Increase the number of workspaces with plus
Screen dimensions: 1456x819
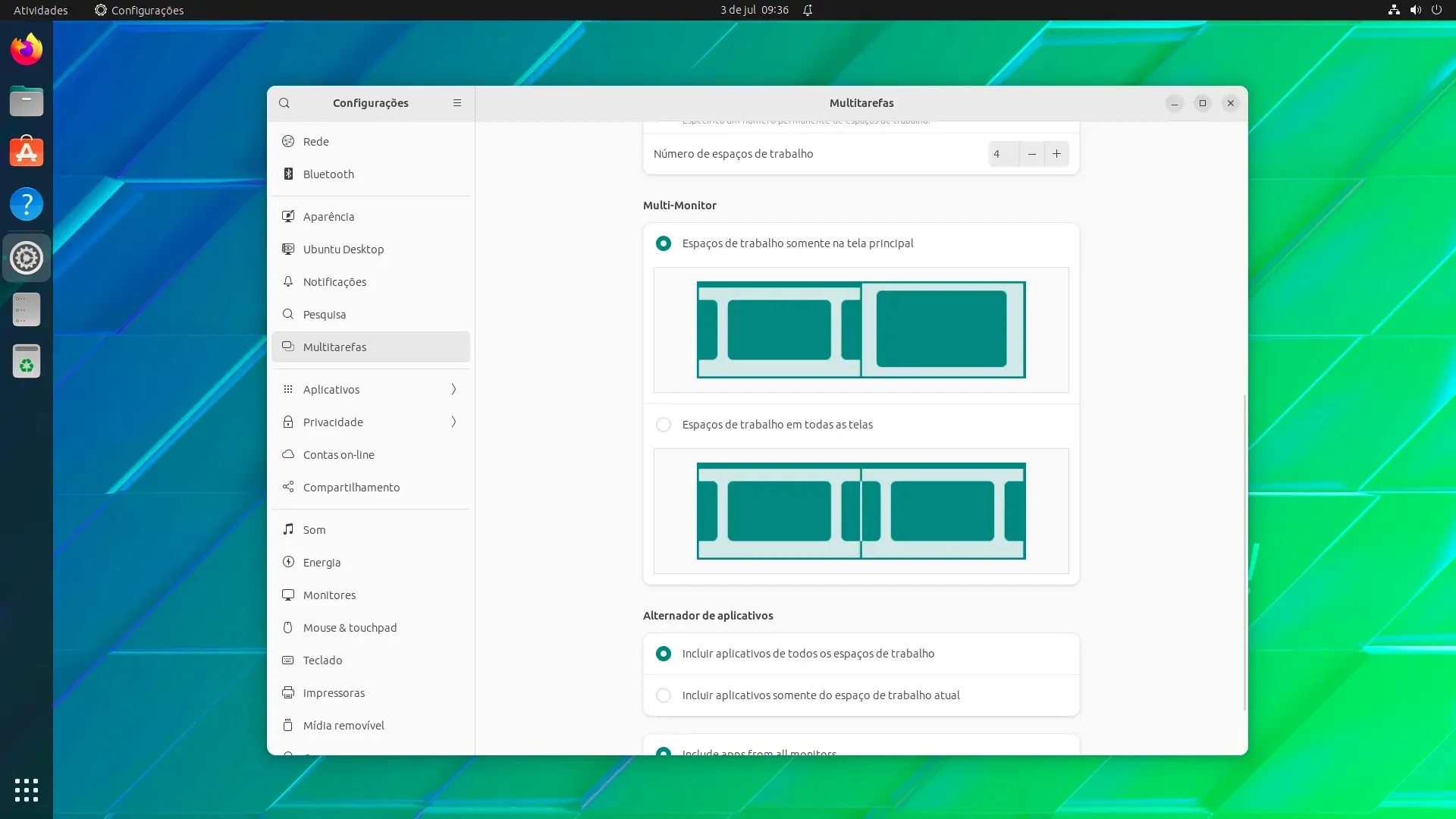coord(1056,154)
